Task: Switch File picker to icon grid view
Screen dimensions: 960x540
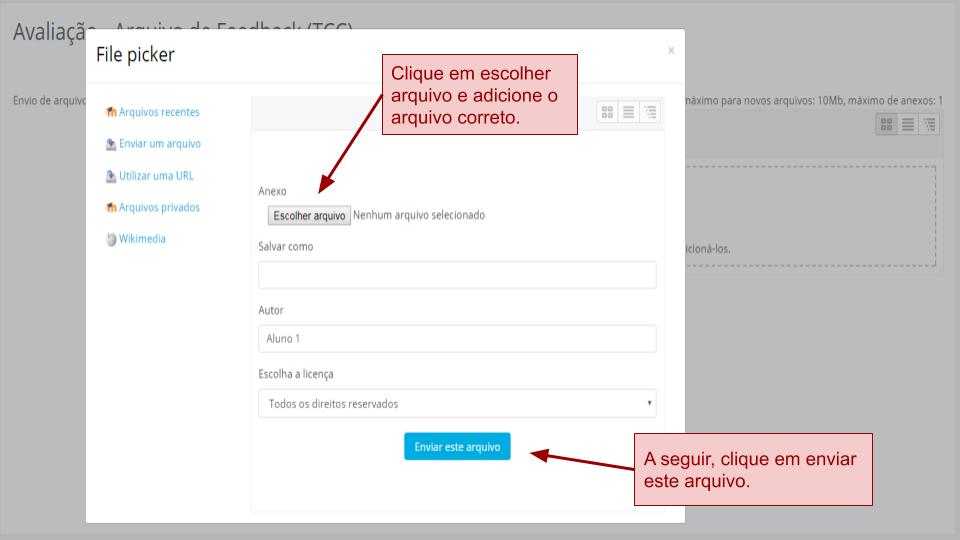Action: coord(607,112)
